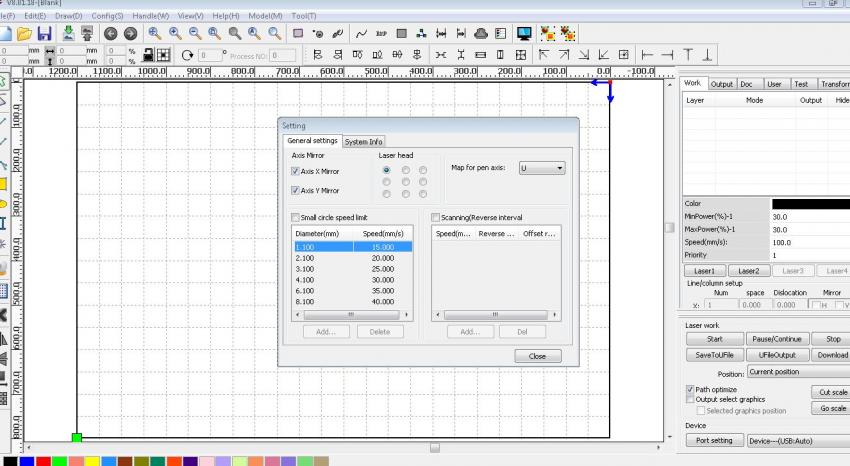Click the printer icon in toolbar
Viewport: 850px width, 466px height.
pos(480,33)
